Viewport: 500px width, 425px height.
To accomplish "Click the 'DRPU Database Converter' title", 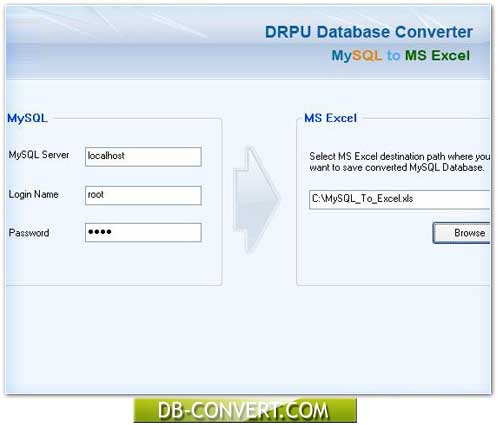I will [x=369, y=32].
